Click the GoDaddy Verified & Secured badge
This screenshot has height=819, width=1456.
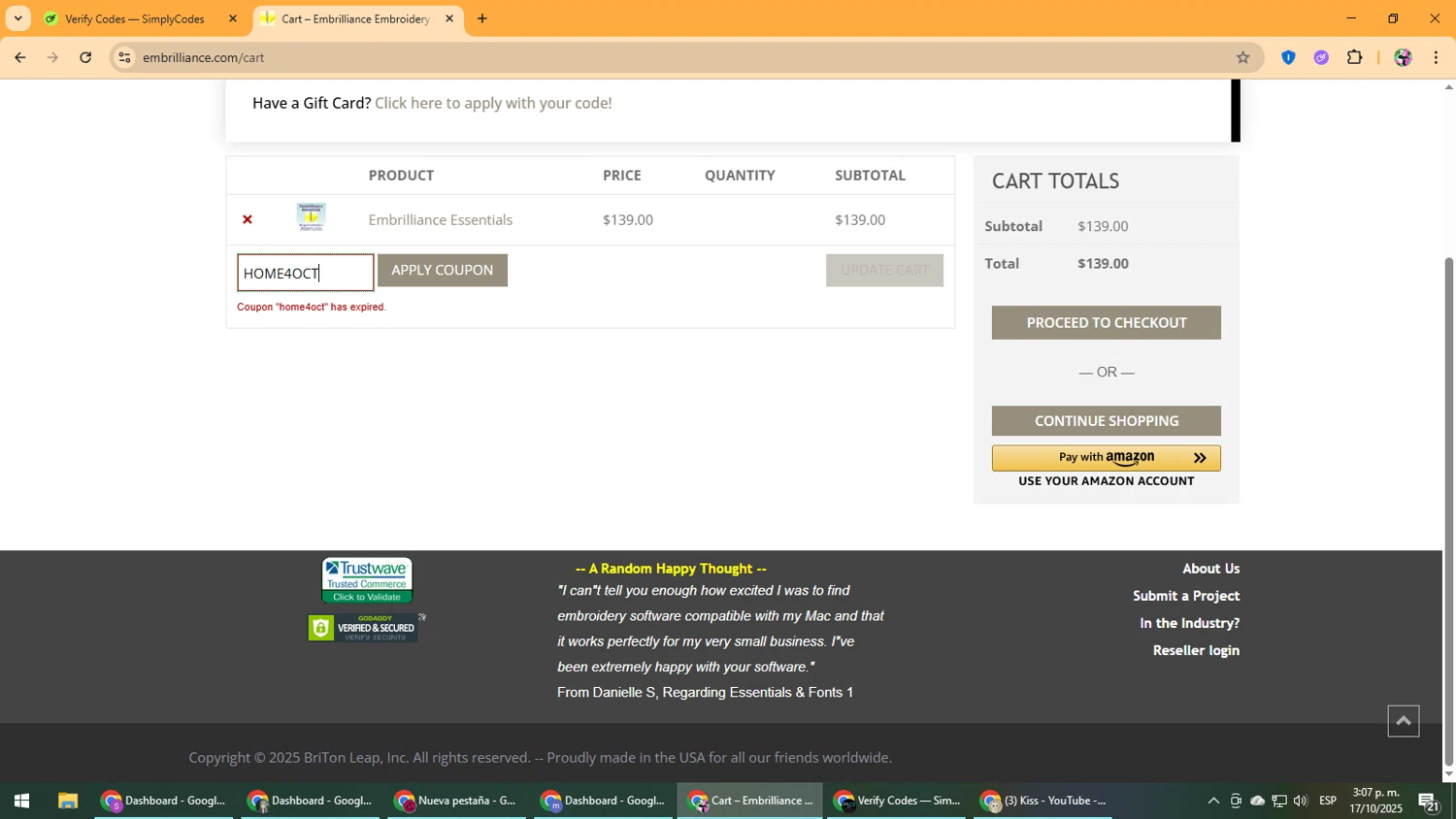363,628
